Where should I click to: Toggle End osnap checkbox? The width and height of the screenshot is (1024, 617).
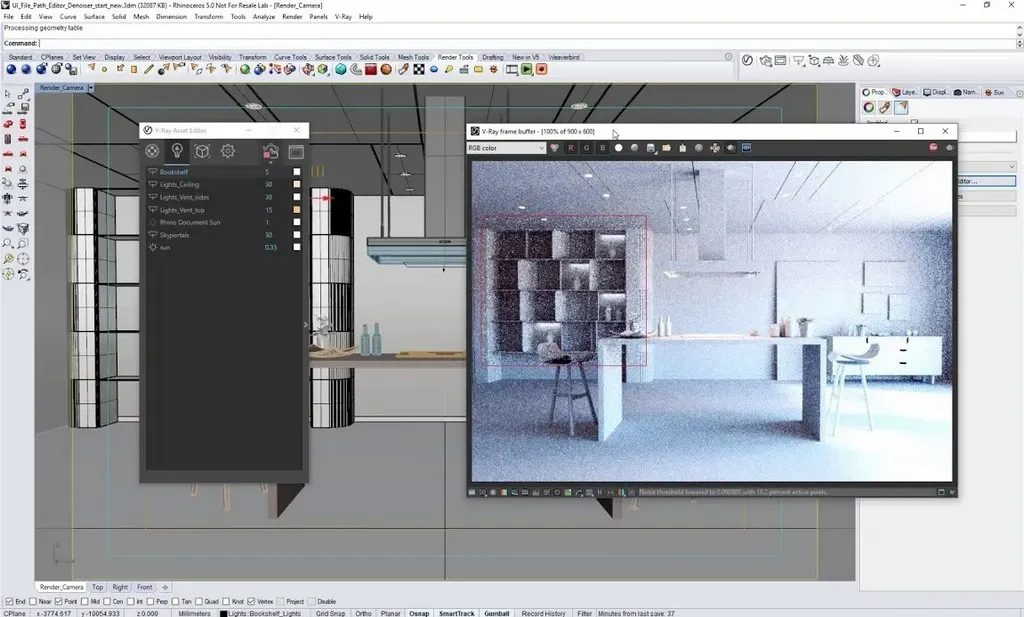(x=9, y=601)
